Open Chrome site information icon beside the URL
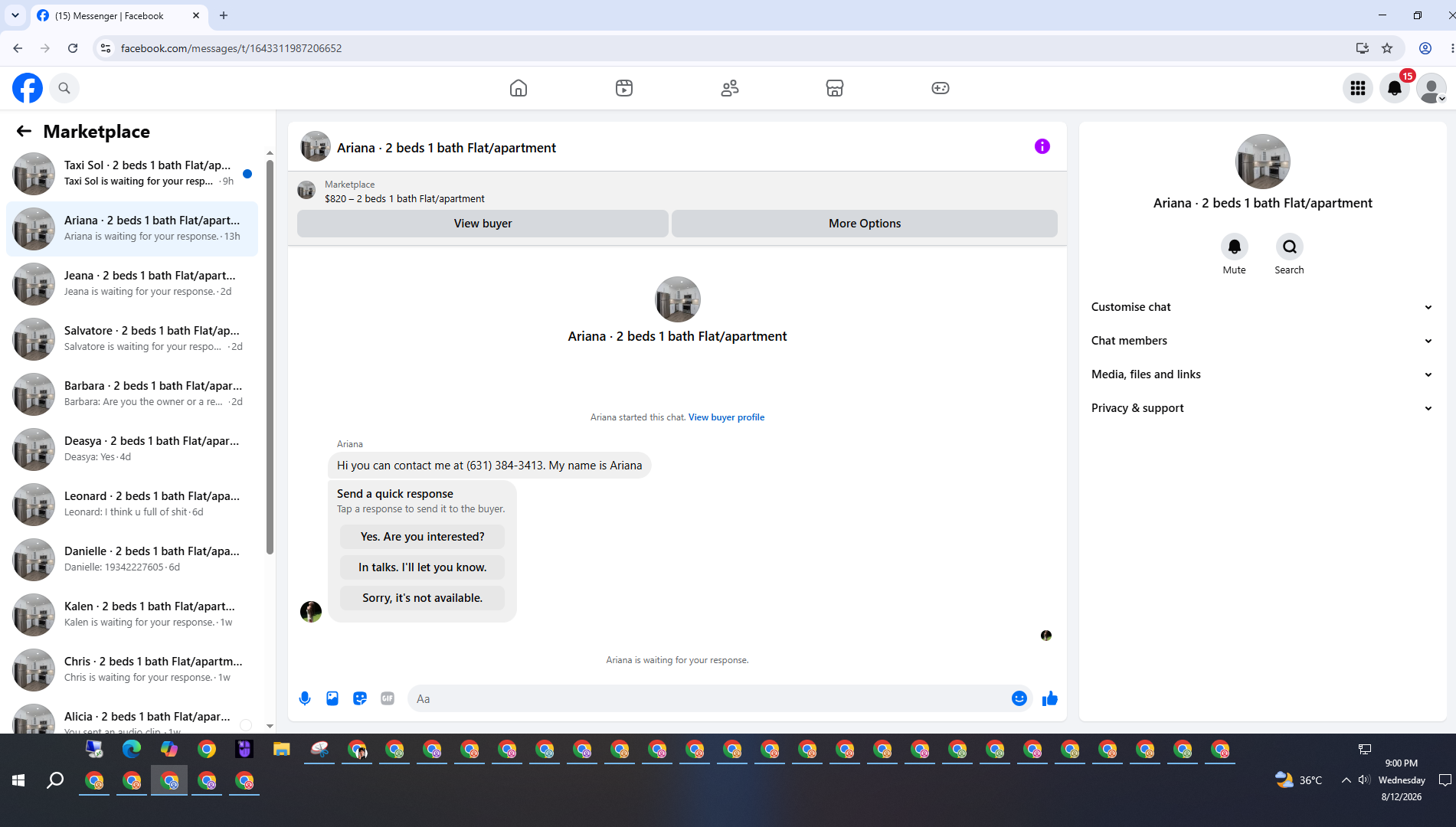Viewport: 1456px width, 827px height. (x=106, y=48)
